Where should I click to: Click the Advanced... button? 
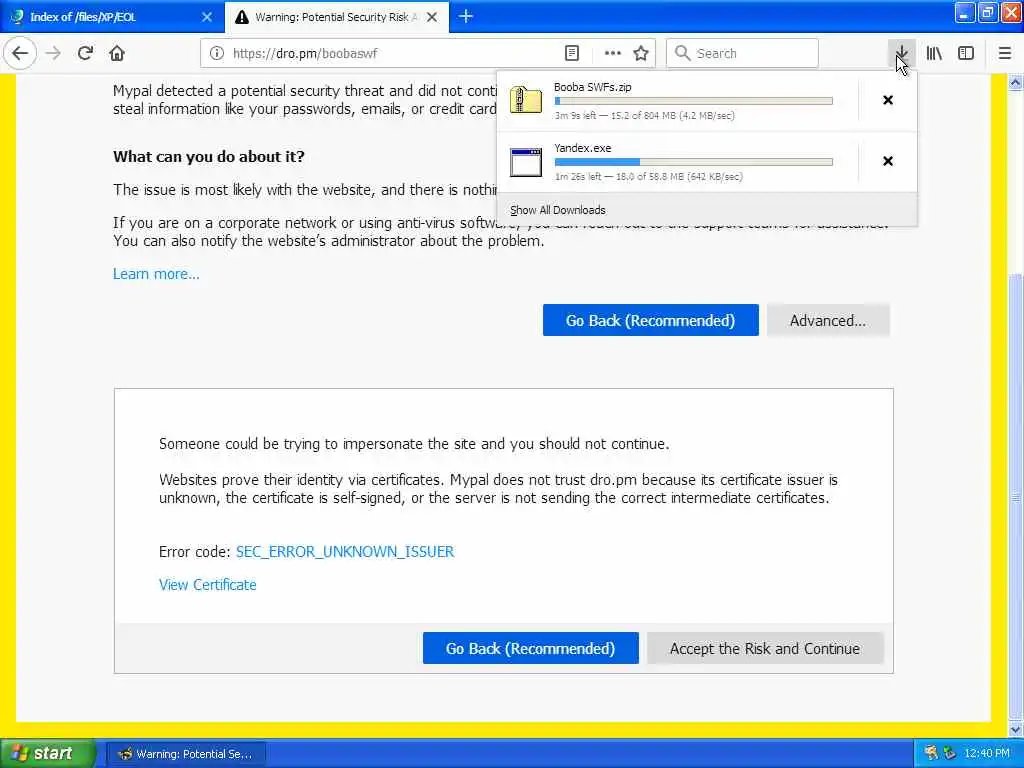[827, 320]
